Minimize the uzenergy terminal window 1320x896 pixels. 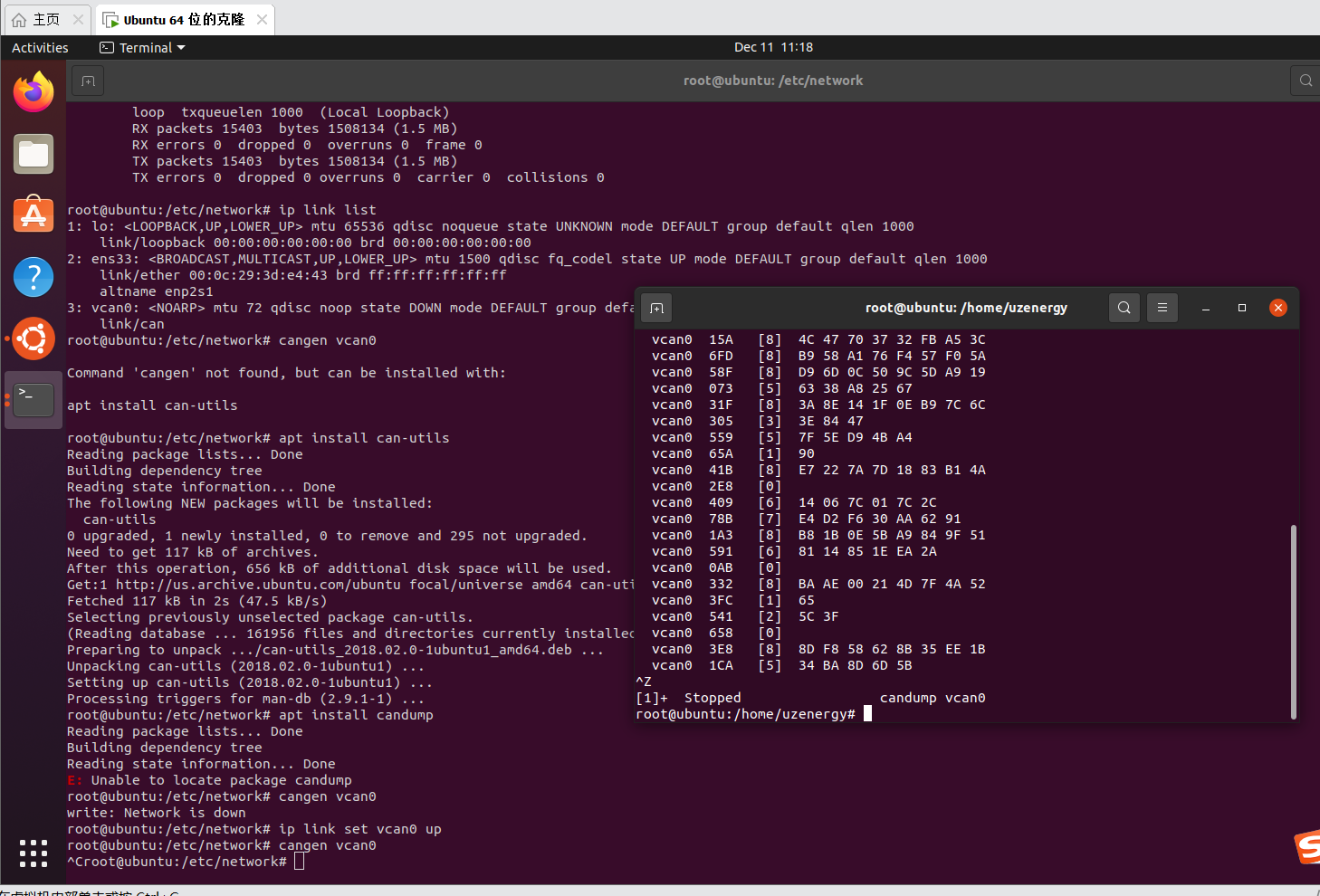tap(1206, 308)
